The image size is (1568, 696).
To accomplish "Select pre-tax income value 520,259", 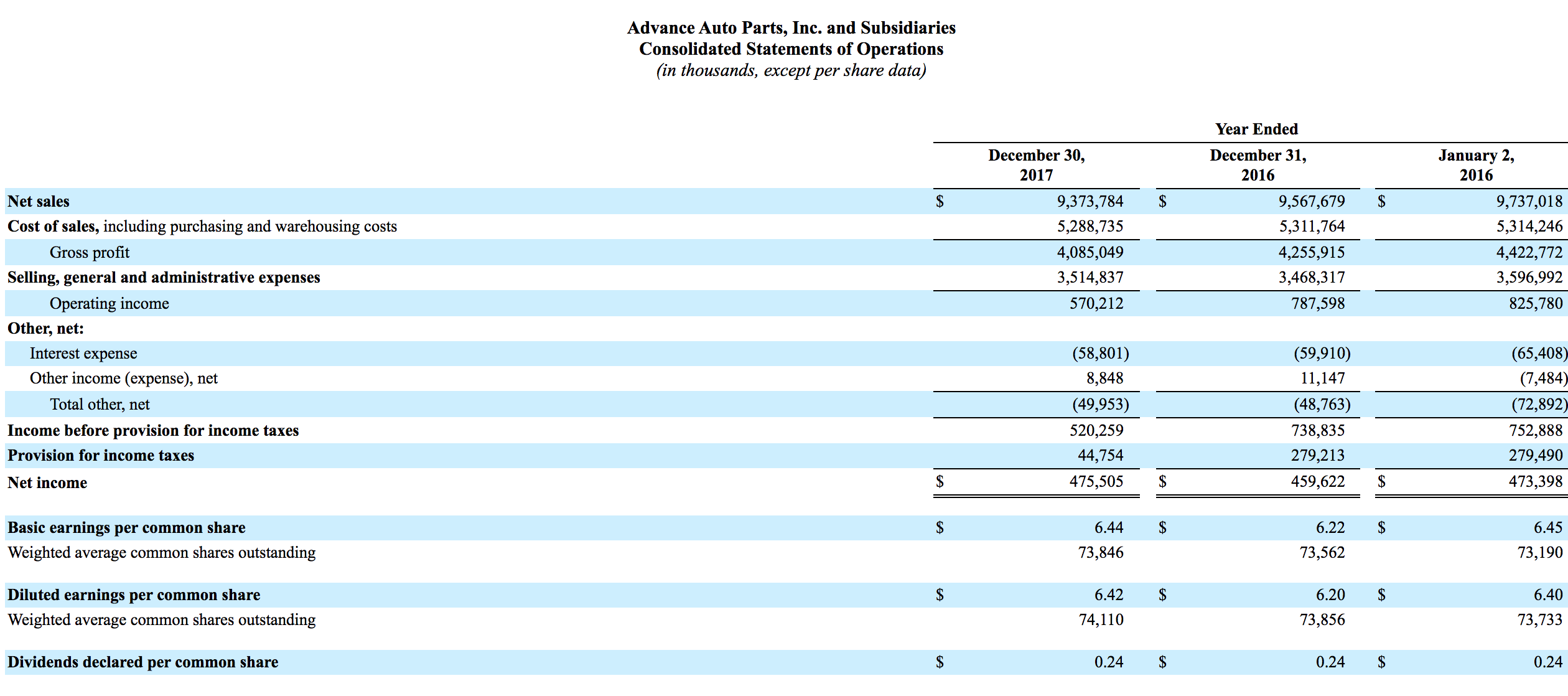I will [x=1096, y=431].
